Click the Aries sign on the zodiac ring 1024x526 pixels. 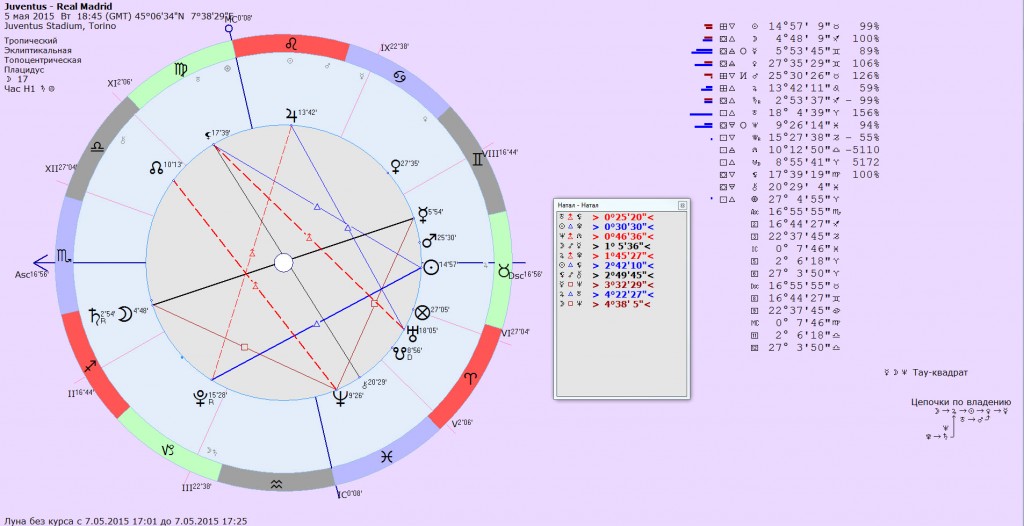(x=471, y=378)
